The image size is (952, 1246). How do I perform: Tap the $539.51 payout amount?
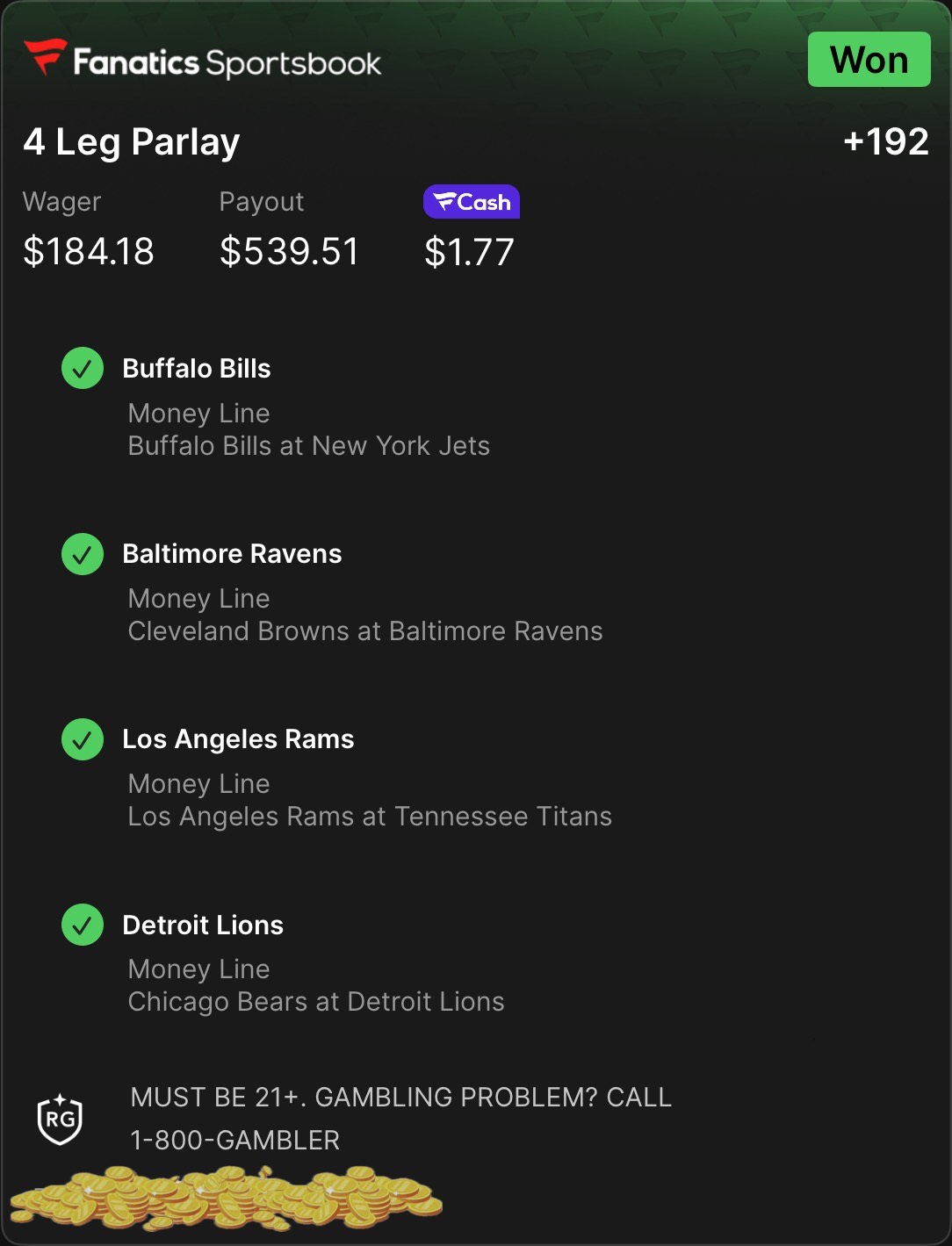(x=289, y=252)
